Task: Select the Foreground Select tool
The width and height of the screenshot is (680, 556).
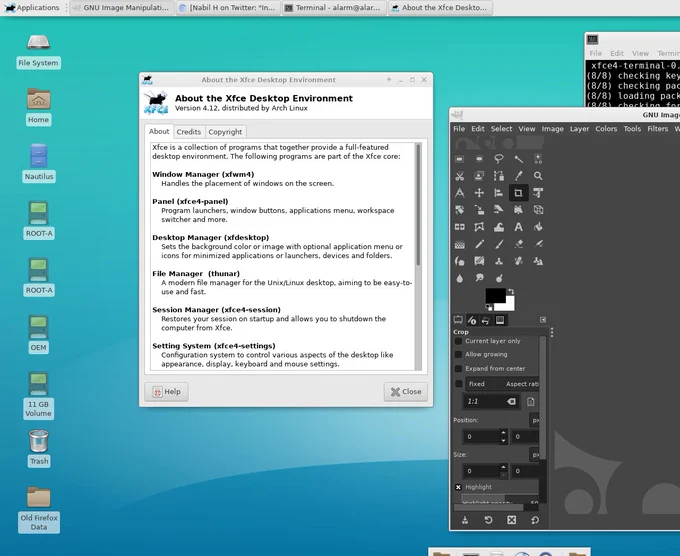Action: [479, 176]
